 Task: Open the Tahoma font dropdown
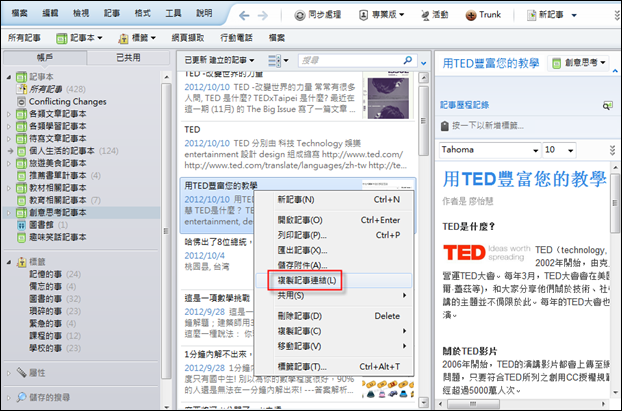[x=535, y=150]
